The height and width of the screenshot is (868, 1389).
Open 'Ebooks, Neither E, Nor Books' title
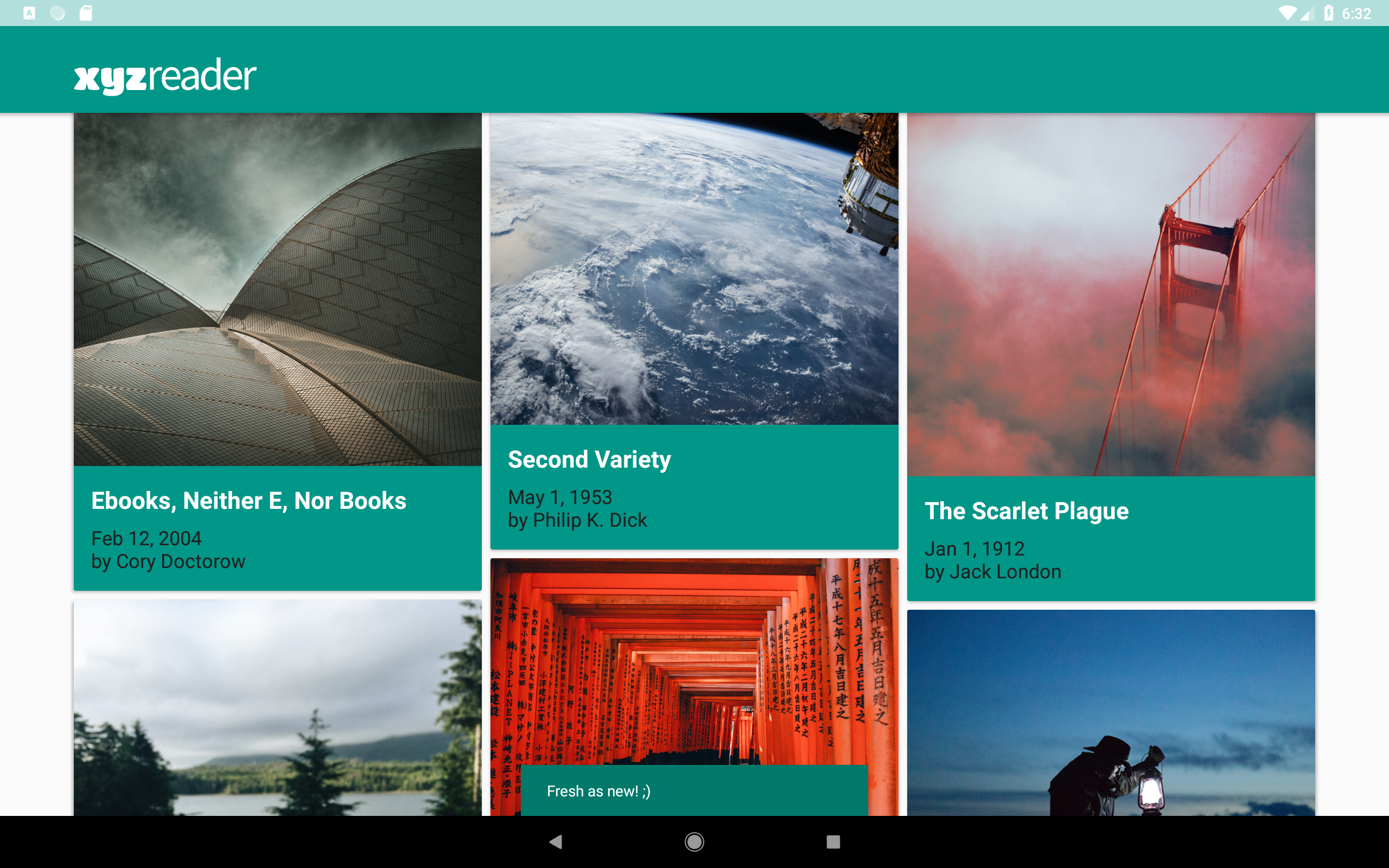tap(249, 501)
